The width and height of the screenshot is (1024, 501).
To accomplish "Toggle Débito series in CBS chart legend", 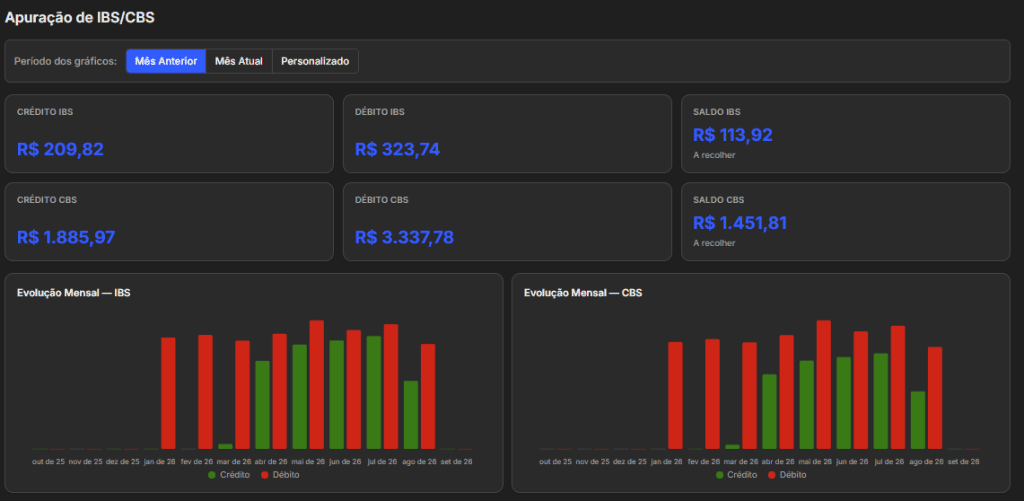I will [x=787, y=475].
